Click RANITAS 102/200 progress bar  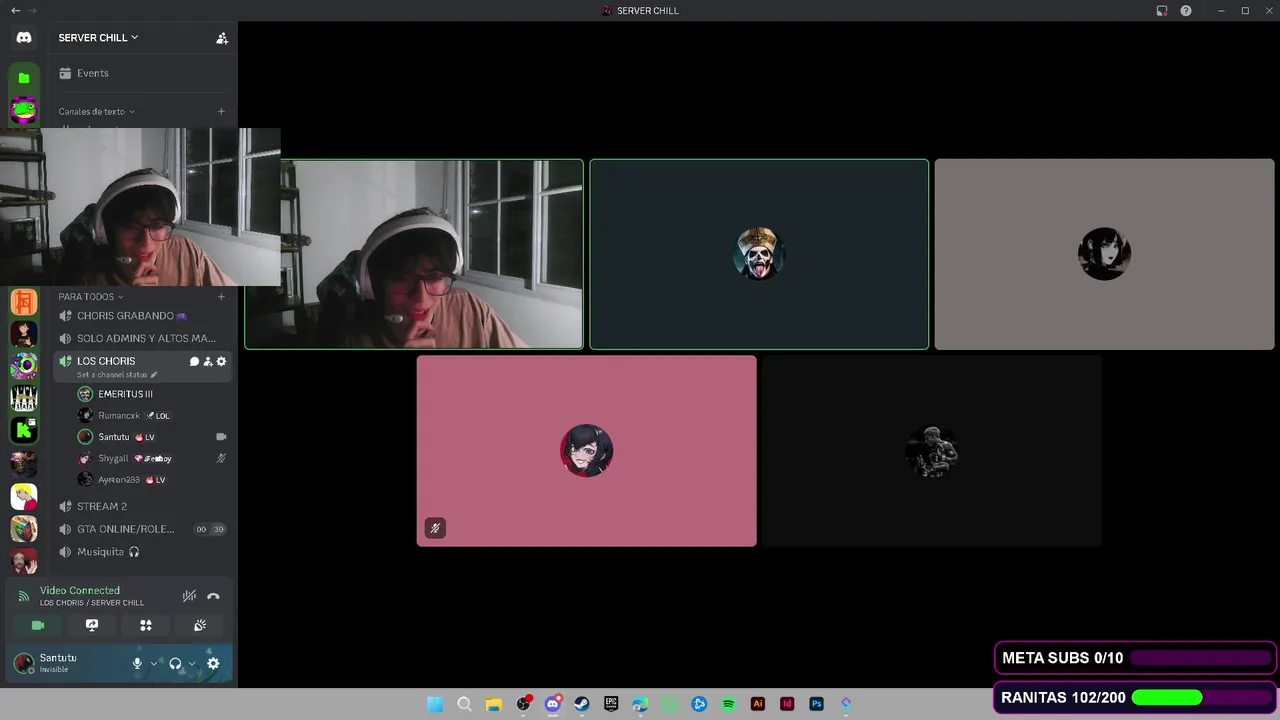click(x=1200, y=697)
